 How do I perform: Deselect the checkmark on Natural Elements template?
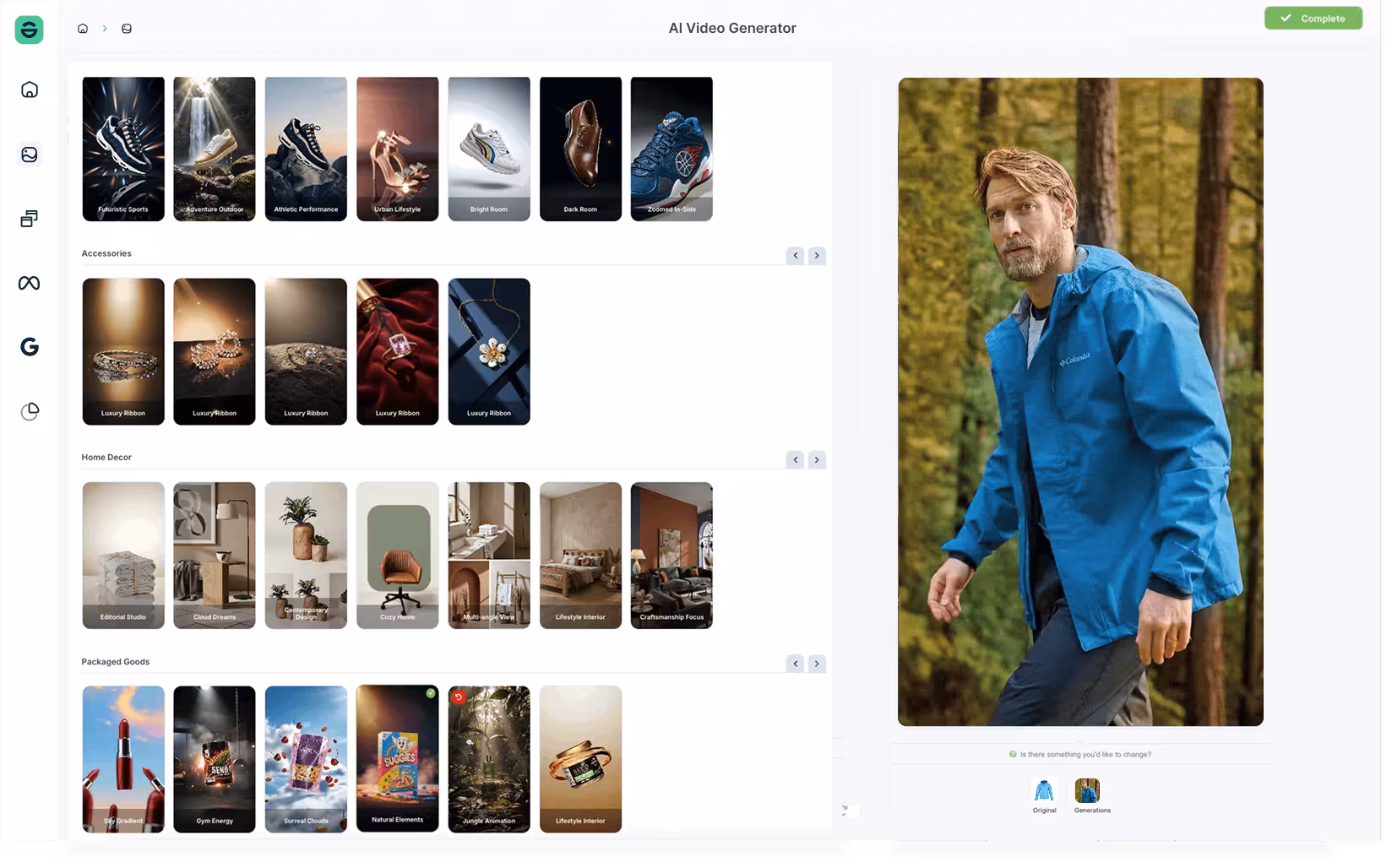(429, 692)
